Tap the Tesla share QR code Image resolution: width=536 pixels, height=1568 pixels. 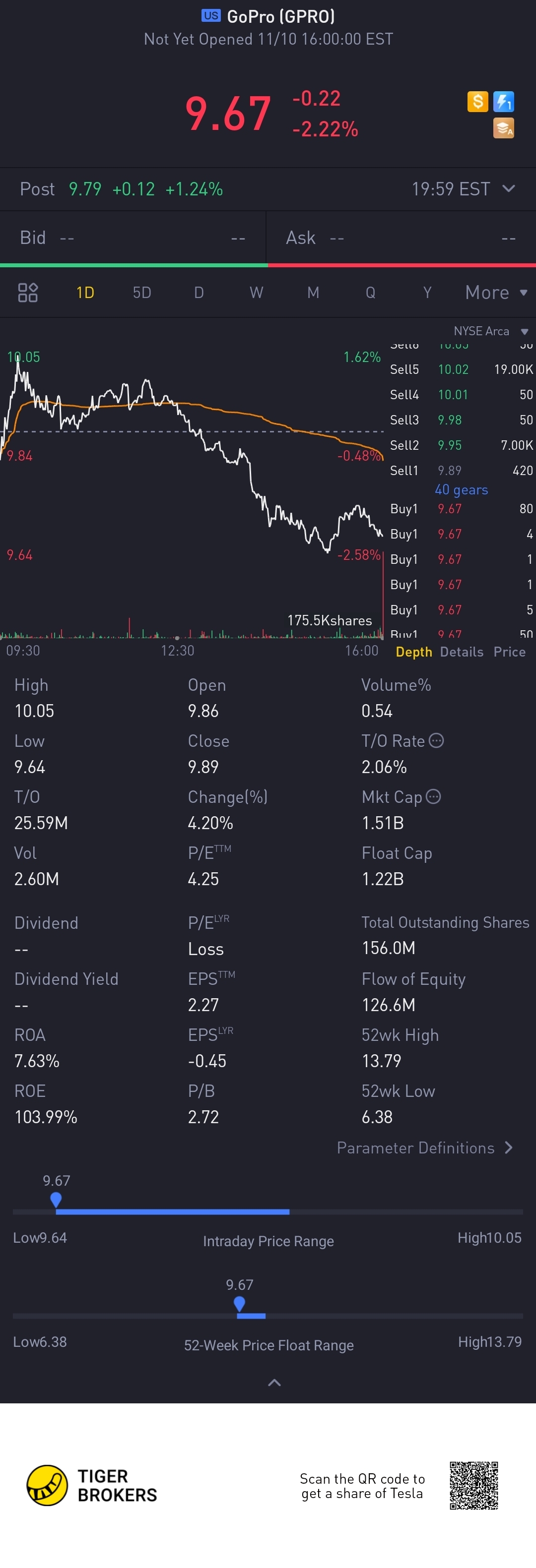(474, 1486)
